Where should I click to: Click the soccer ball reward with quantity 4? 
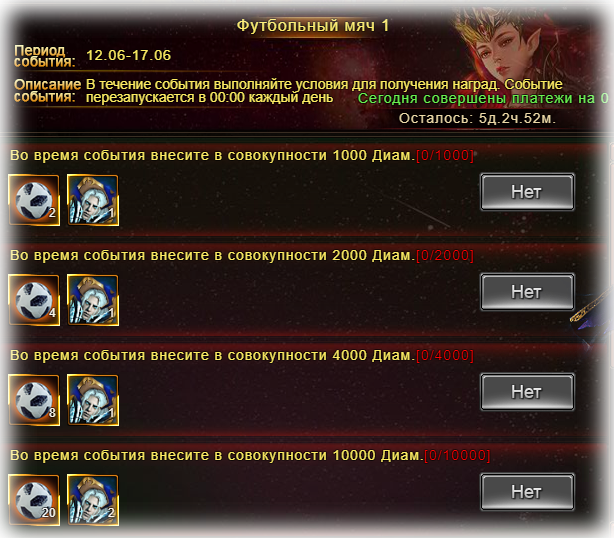[x=34, y=300]
